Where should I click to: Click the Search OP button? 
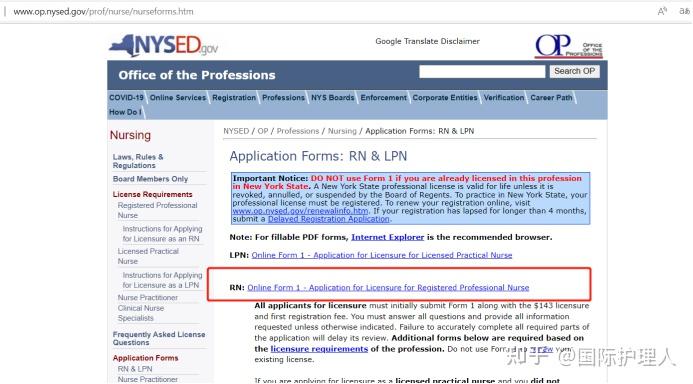pos(574,71)
